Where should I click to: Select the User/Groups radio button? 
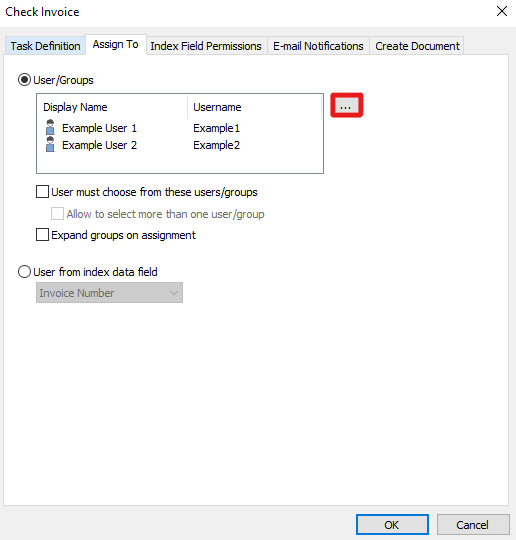pos(24,80)
